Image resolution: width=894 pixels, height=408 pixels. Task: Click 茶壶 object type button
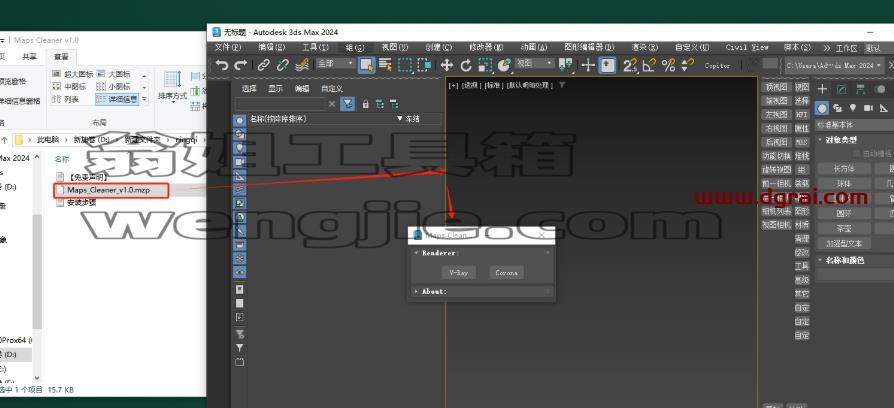point(844,228)
